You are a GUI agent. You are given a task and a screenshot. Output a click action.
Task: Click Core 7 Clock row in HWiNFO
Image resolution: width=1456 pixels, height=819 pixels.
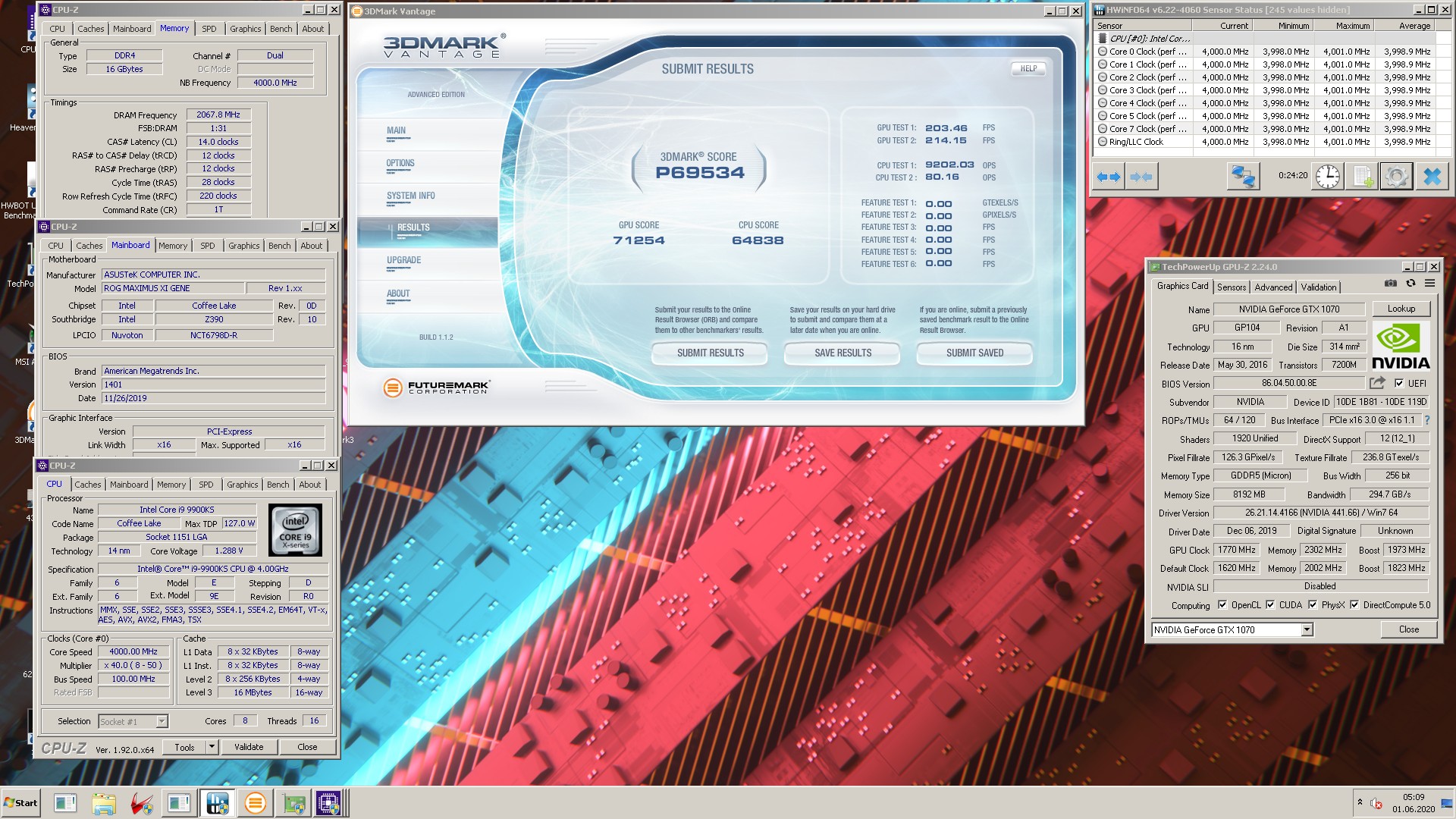[x=1270, y=129]
